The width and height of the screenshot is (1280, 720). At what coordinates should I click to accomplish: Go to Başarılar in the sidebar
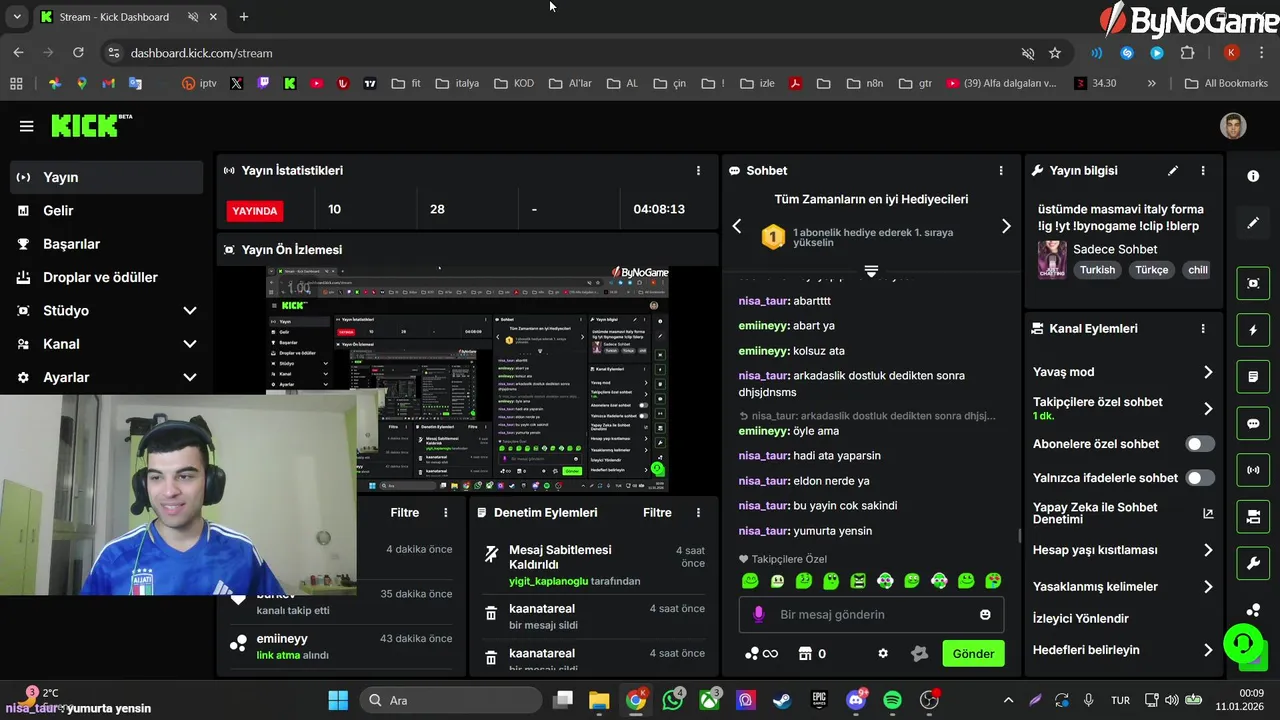(107, 244)
